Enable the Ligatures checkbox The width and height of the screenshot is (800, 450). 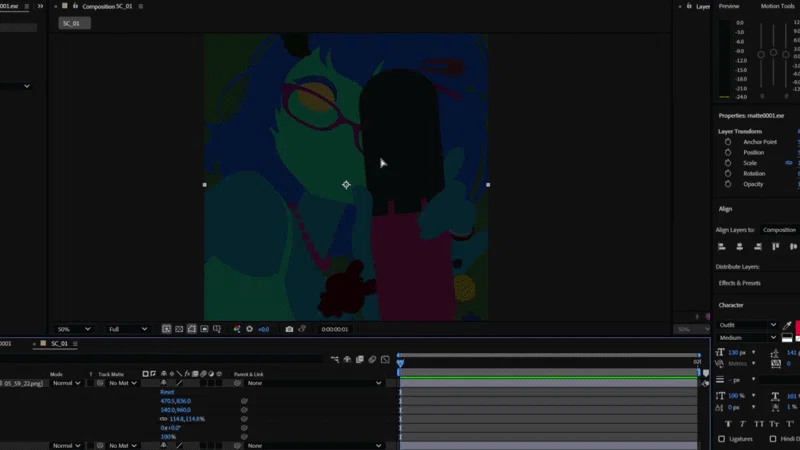tap(721, 439)
